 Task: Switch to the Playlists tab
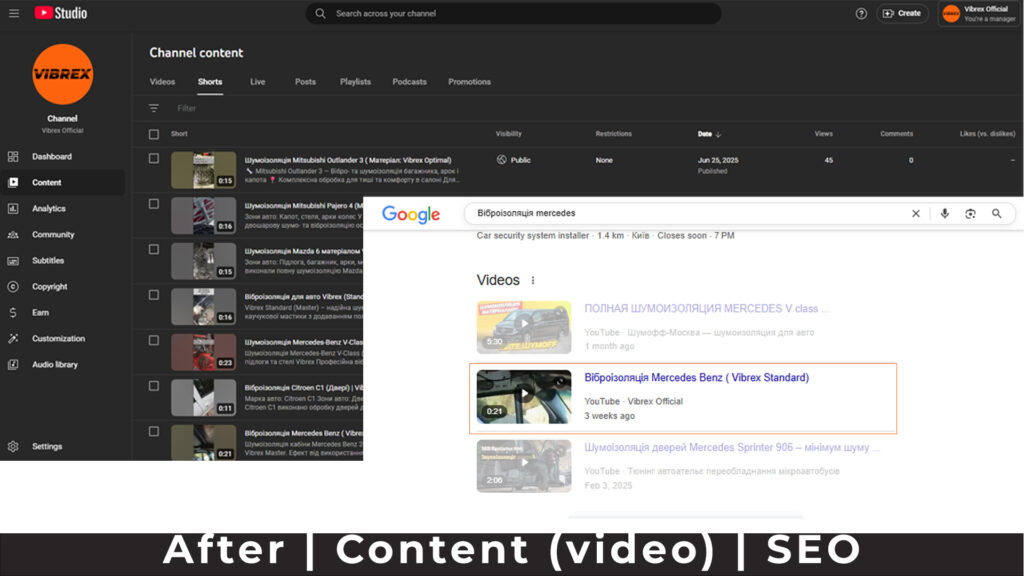[355, 82]
